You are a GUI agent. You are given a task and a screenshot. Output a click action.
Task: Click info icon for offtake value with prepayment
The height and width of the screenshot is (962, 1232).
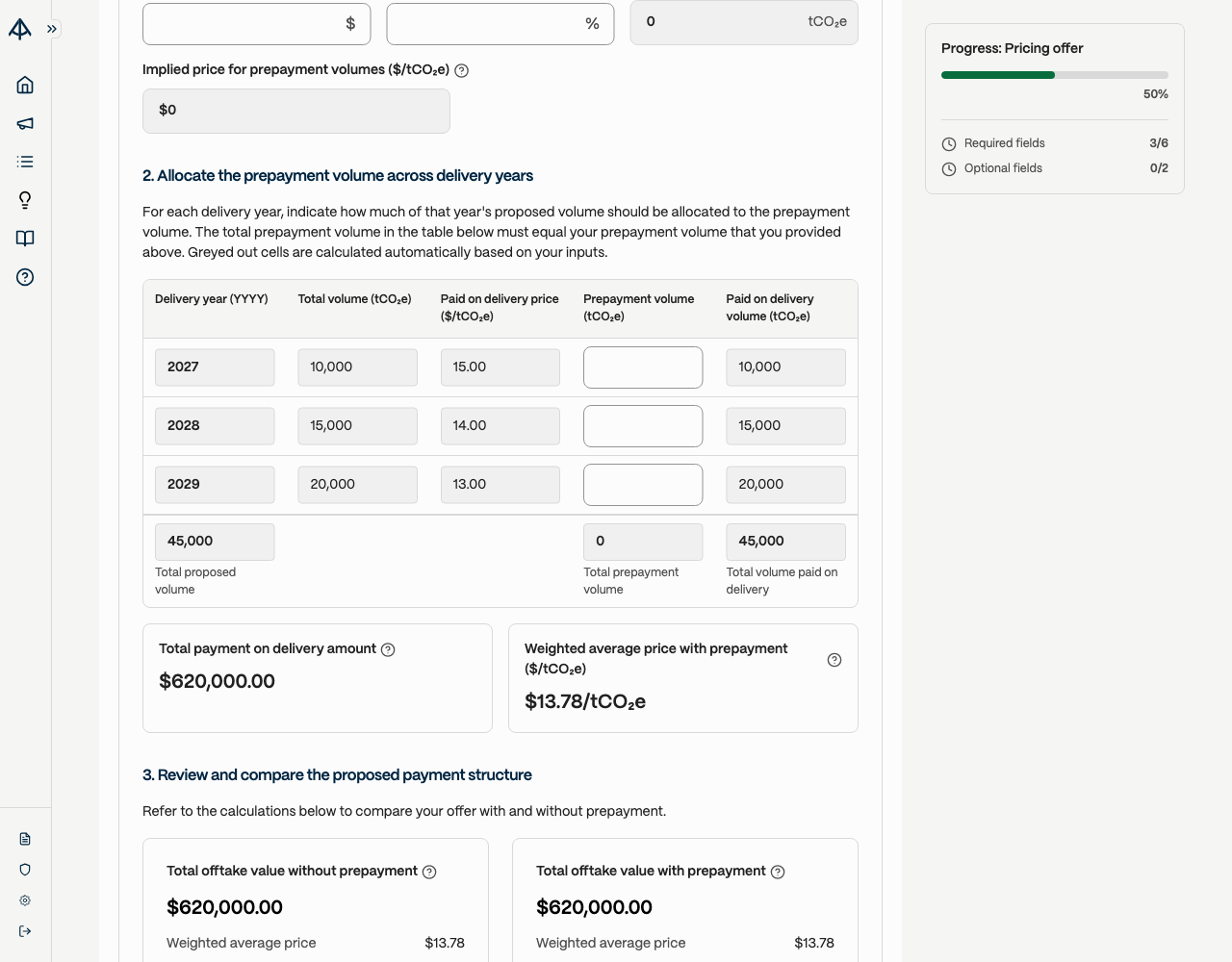tap(778, 872)
